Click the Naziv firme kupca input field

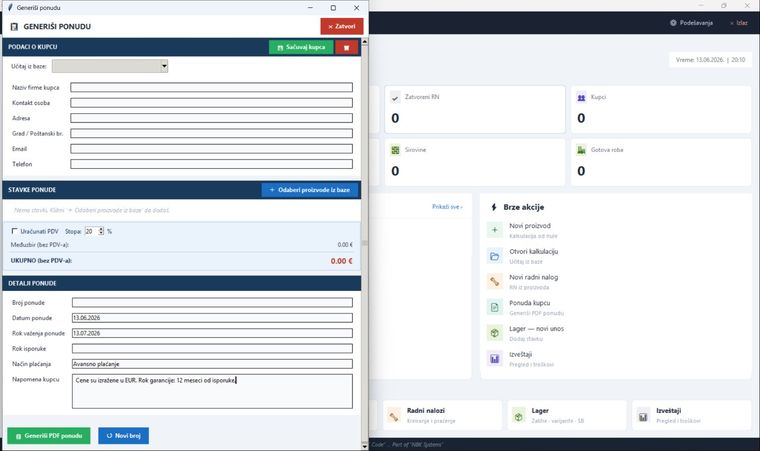(211, 87)
